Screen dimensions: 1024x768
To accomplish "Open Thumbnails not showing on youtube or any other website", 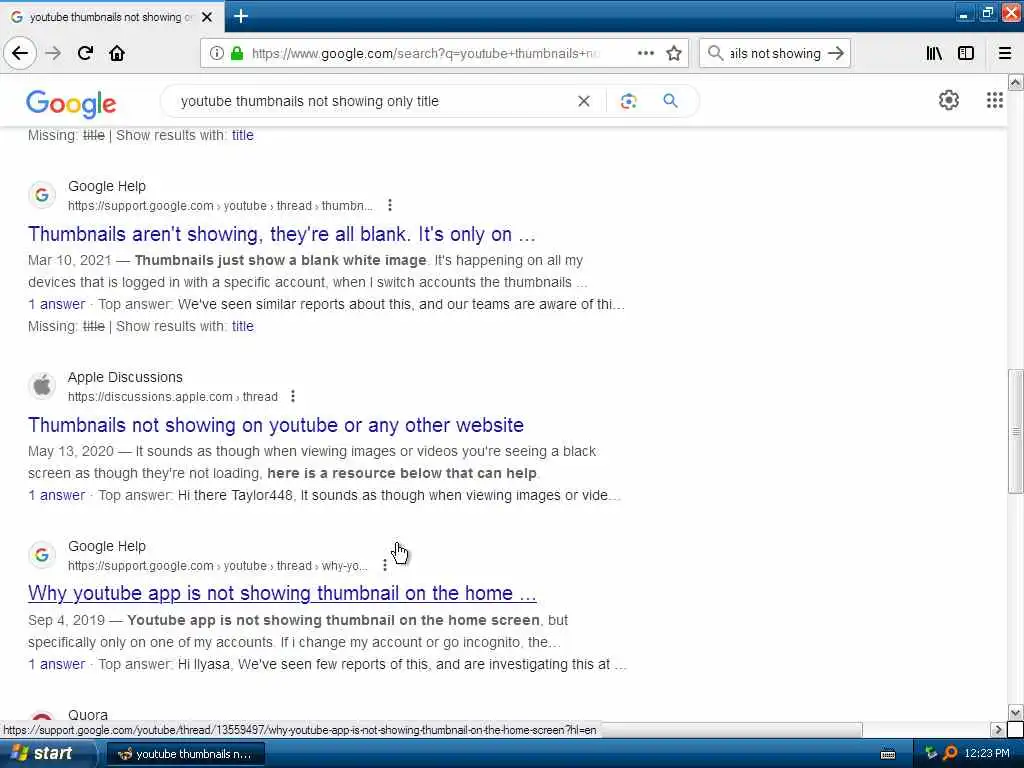I will (276, 425).
